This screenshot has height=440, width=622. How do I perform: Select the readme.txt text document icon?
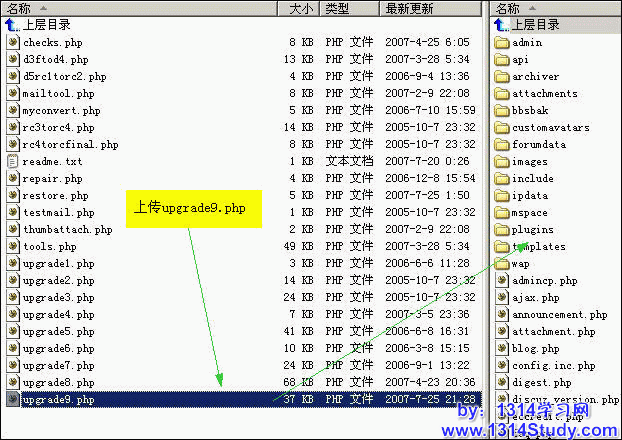[x=13, y=161]
